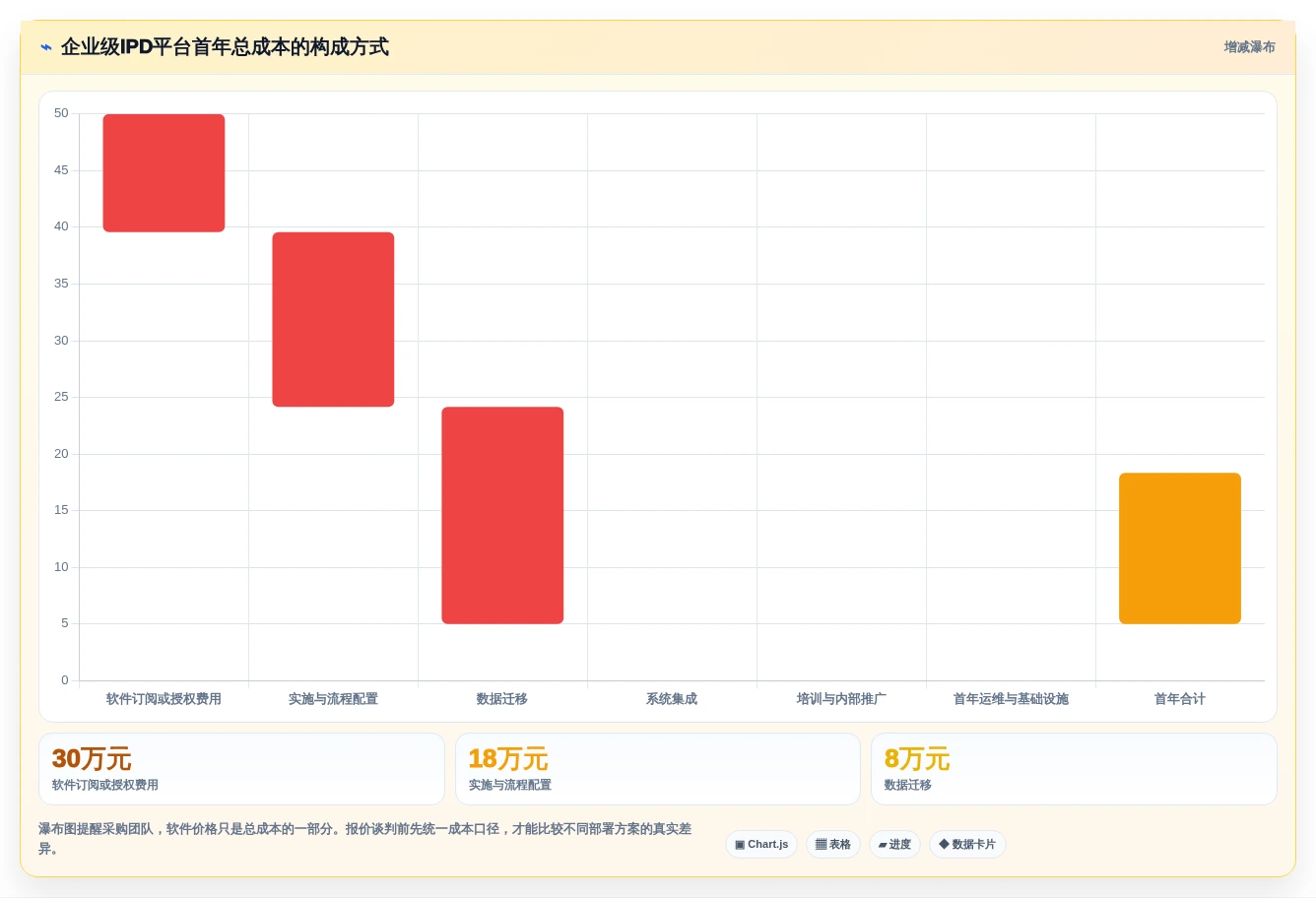Click the y-axis value 25
This screenshot has height=898, width=1316.
61,397
